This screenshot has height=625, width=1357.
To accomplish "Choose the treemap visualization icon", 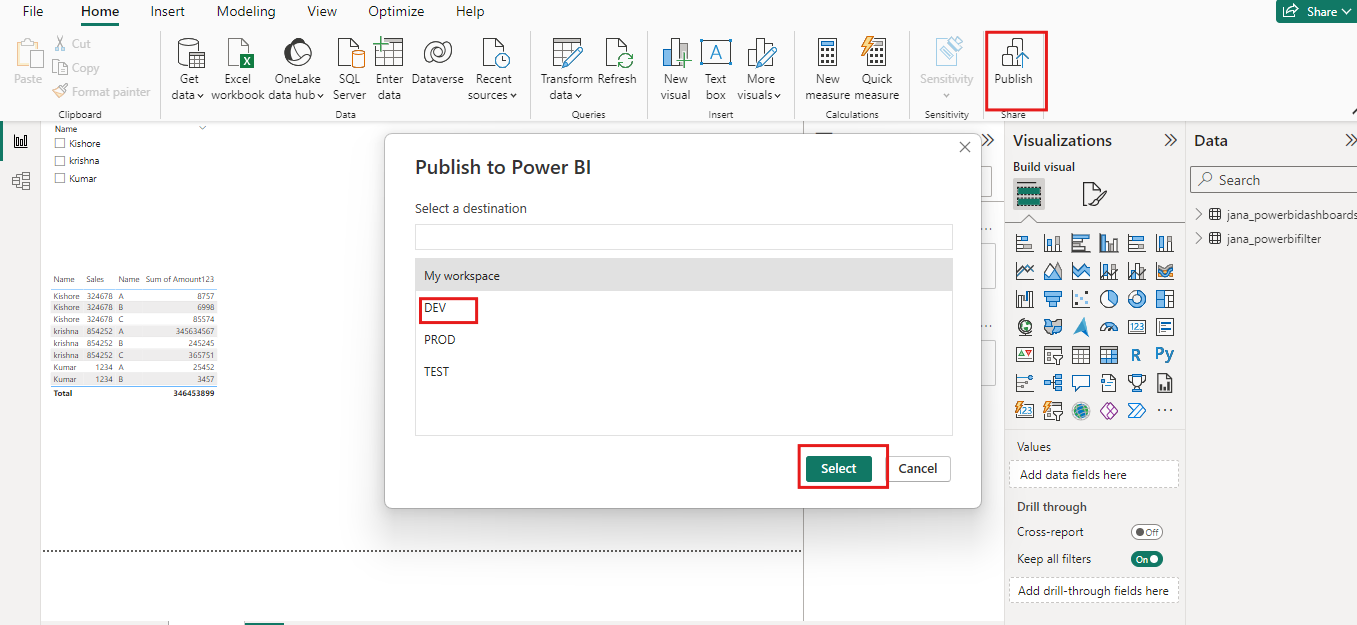I will coord(1164,299).
